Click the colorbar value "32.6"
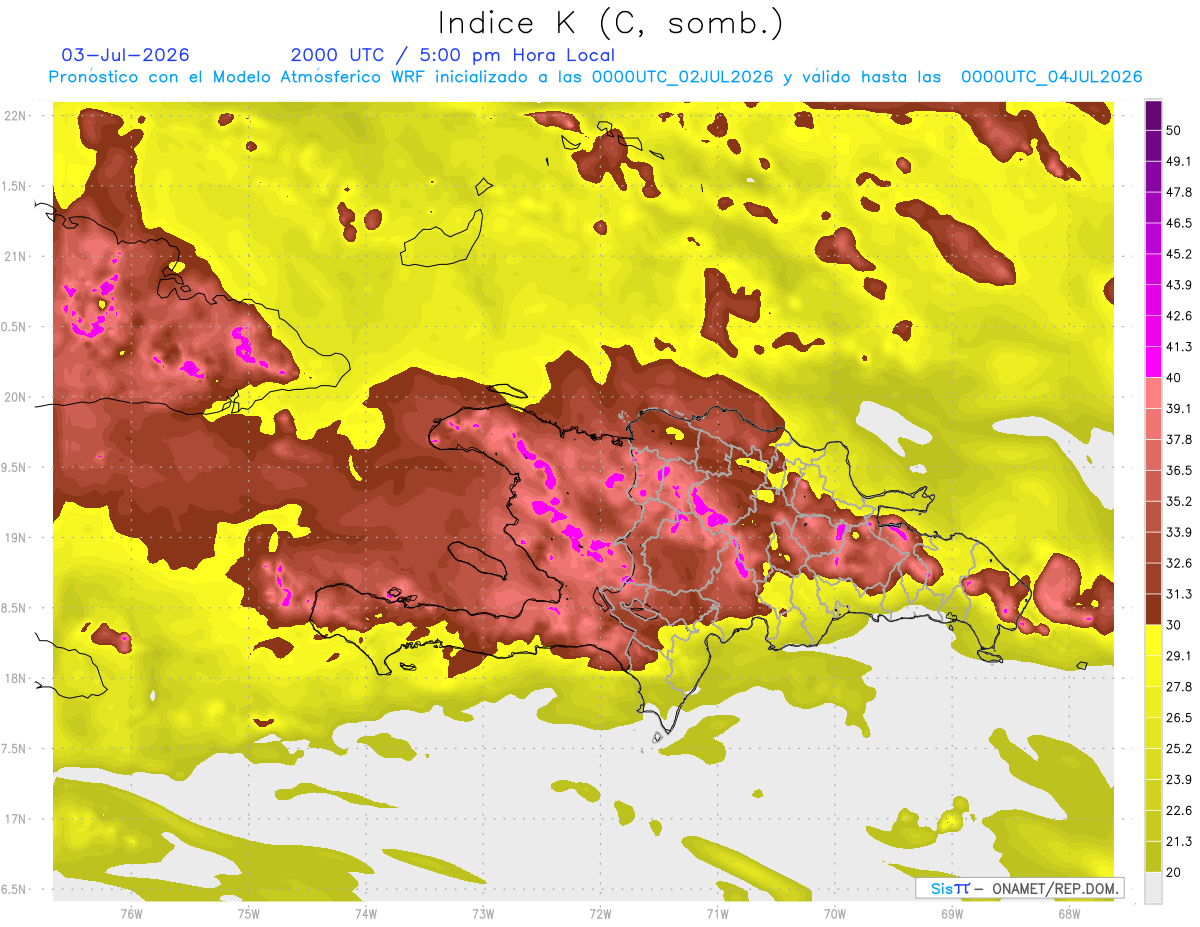This screenshot has width=1200, height=927. click(1180, 563)
